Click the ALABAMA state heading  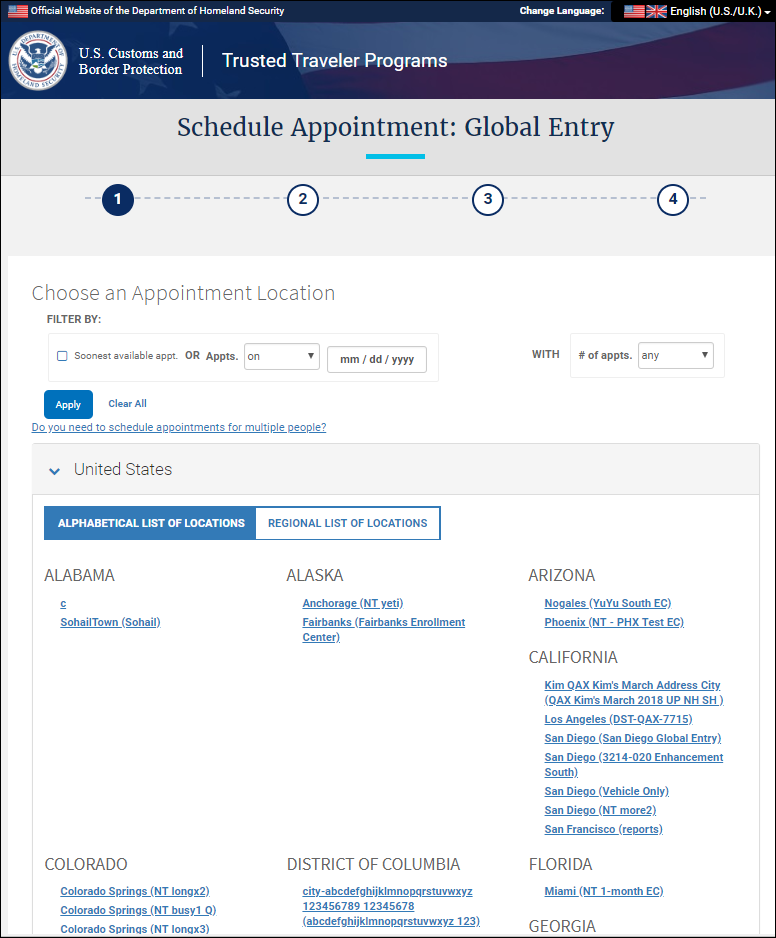80,575
